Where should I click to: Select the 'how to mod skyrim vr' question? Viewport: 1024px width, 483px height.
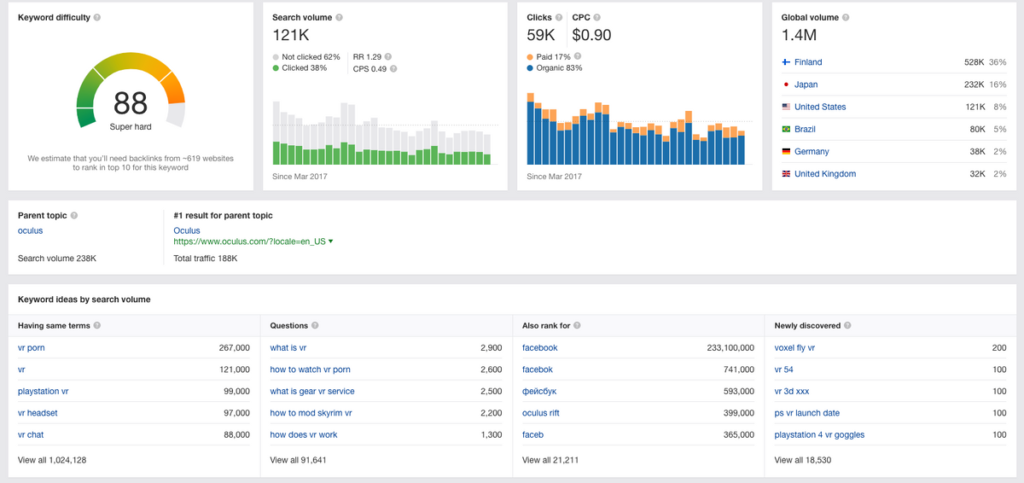click(x=311, y=413)
